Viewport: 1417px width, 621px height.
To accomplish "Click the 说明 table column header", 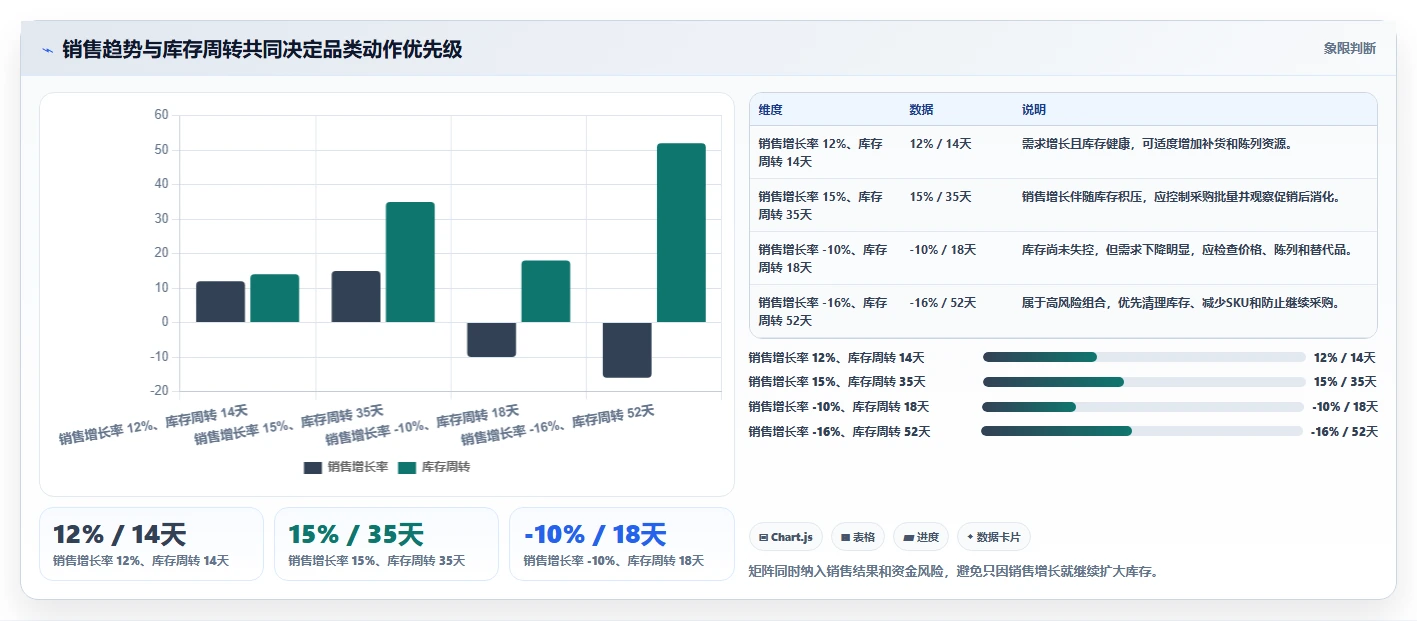I will 1034,110.
